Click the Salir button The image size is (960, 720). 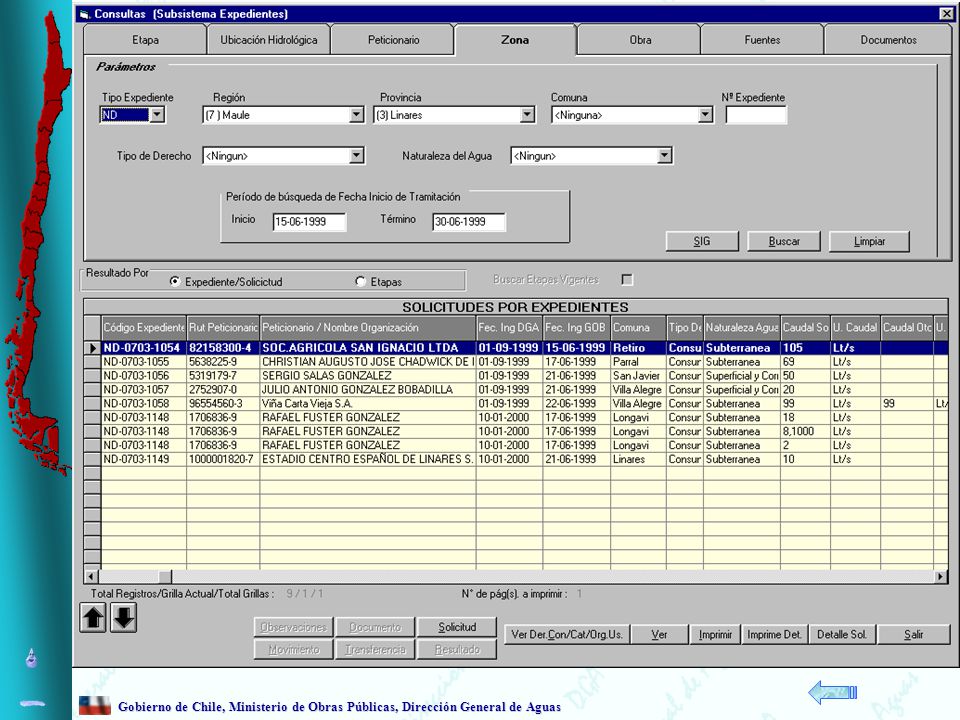(913, 634)
